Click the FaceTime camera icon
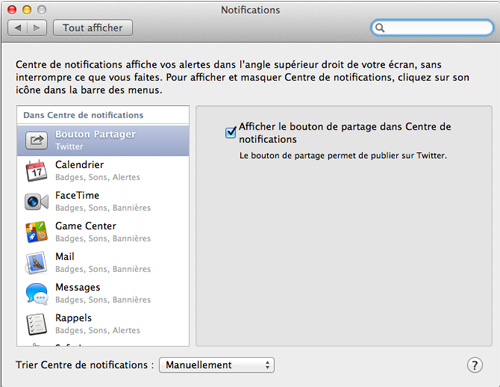Screen dimensions: 500x387 point(37,201)
